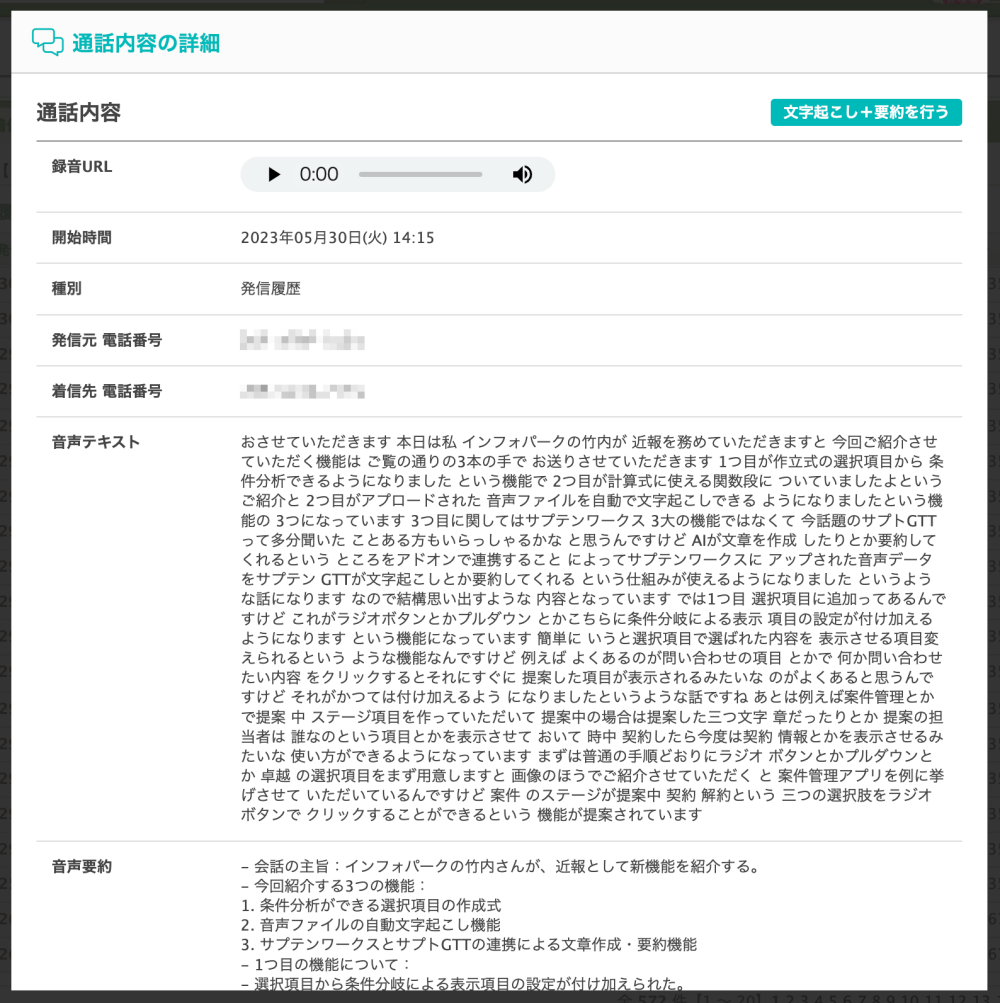Image resolution: width=1000 pixels, height=1003 pixels.
Task: Click the 音声要約 label
Action: pyautogui.click(x=82, y=866)
